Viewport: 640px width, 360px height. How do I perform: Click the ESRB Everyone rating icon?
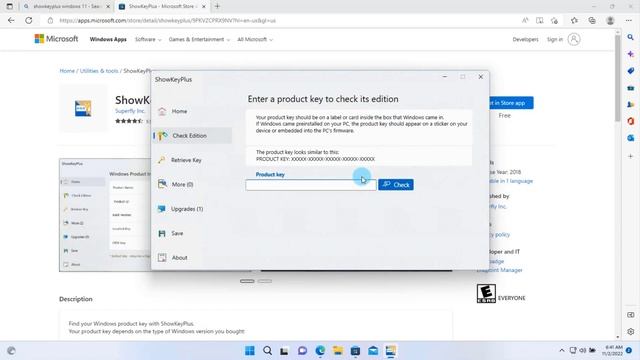pos(486,293)
